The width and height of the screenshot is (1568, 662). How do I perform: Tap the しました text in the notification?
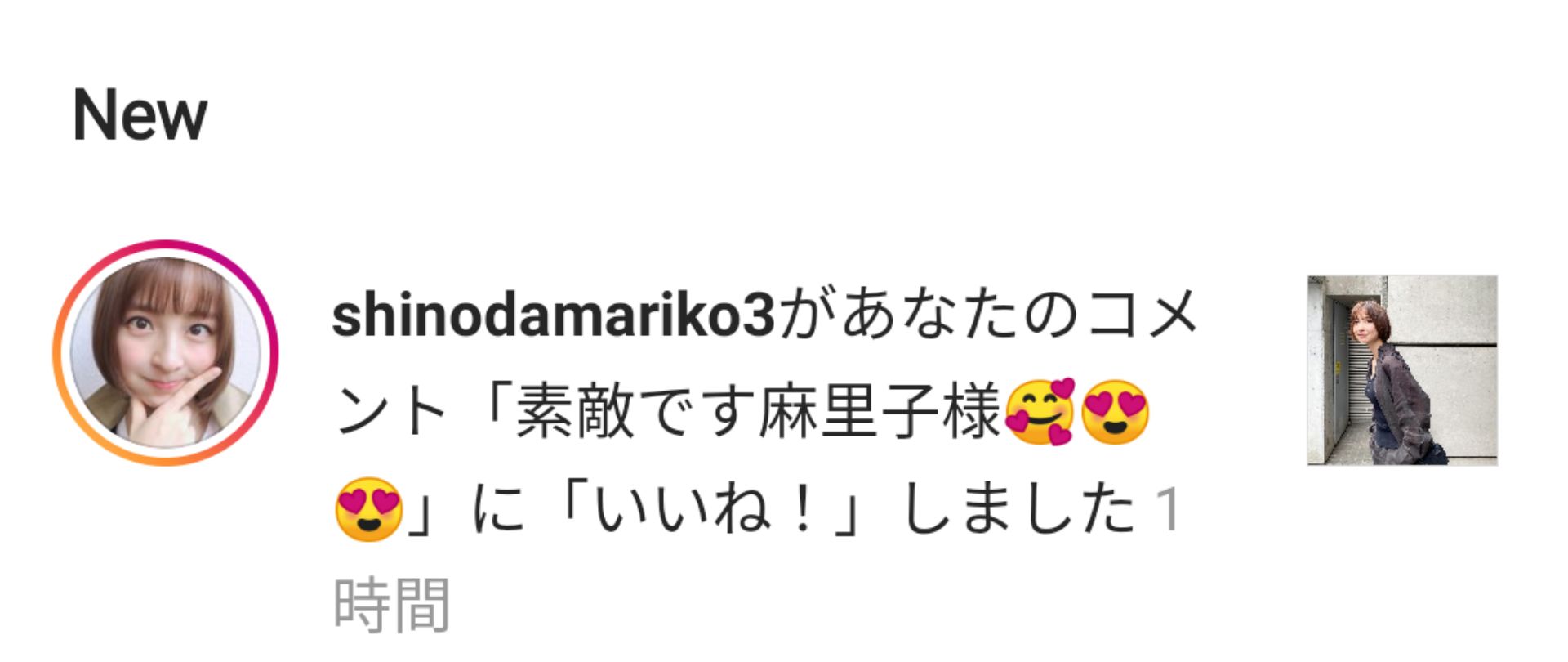click(1018, 508)
